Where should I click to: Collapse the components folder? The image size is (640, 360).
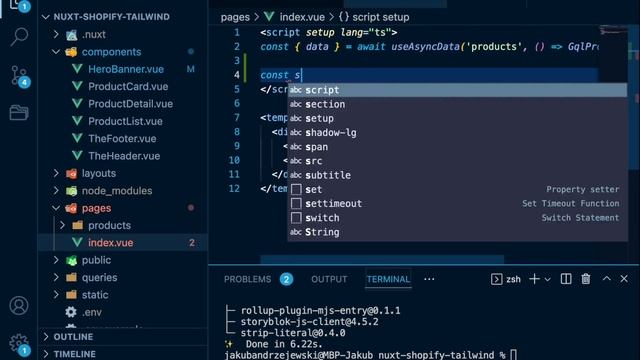point(56,52)
